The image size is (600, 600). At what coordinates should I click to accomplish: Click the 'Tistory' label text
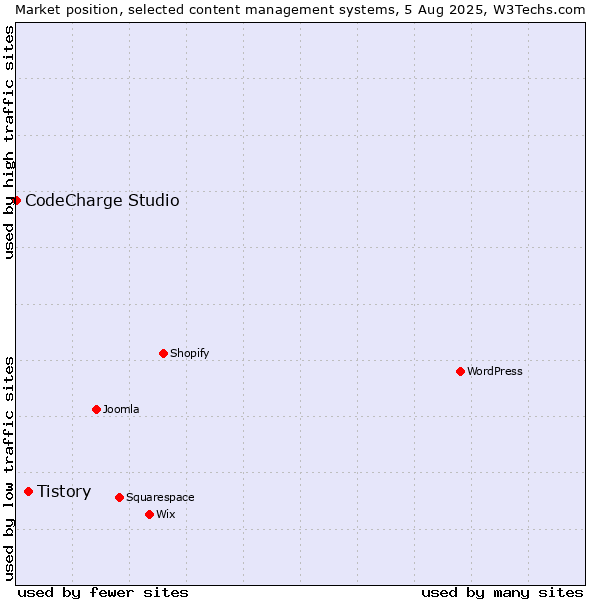[64, 492]
